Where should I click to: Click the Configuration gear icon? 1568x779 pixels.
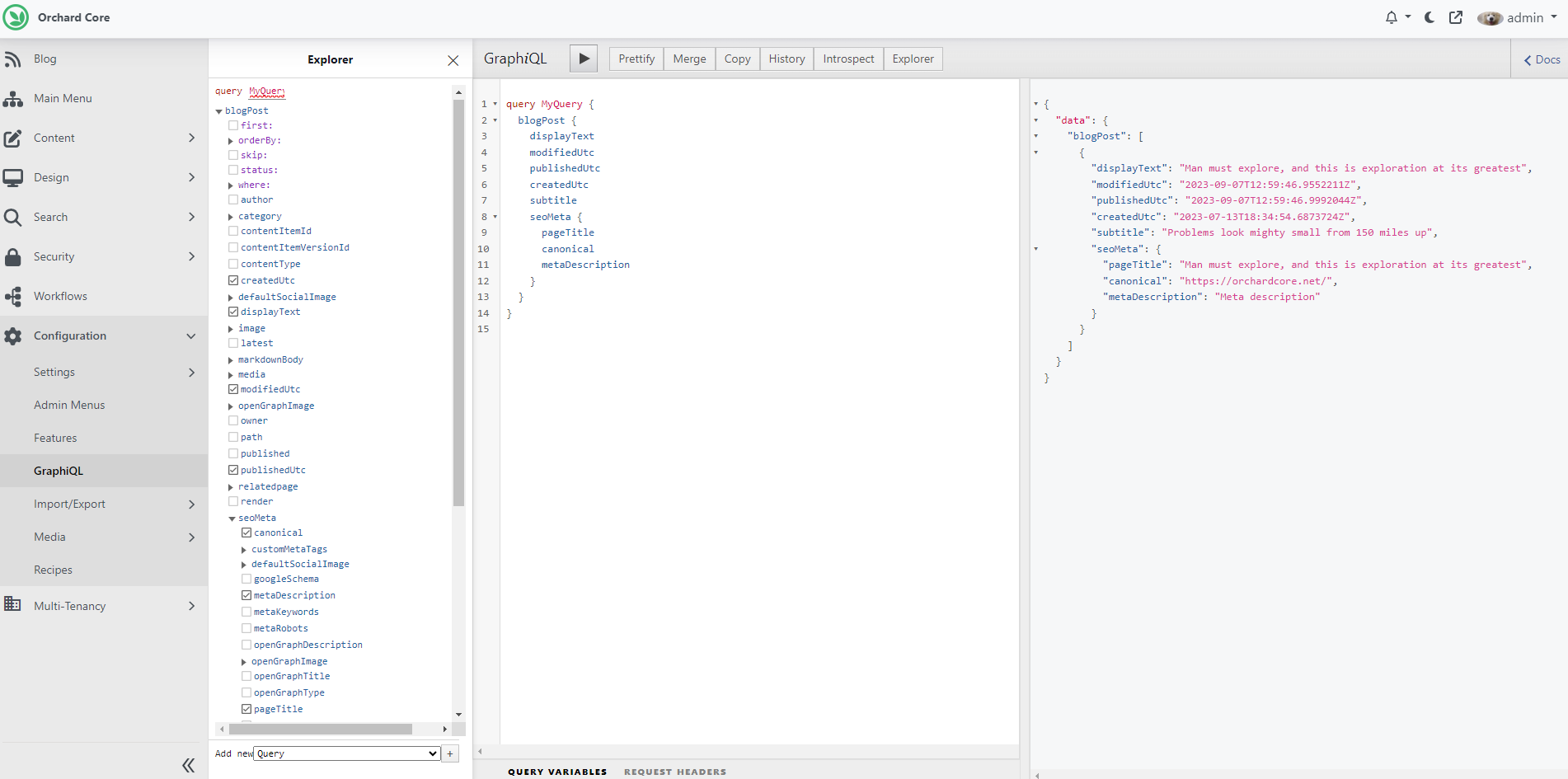tap(13, 336)
